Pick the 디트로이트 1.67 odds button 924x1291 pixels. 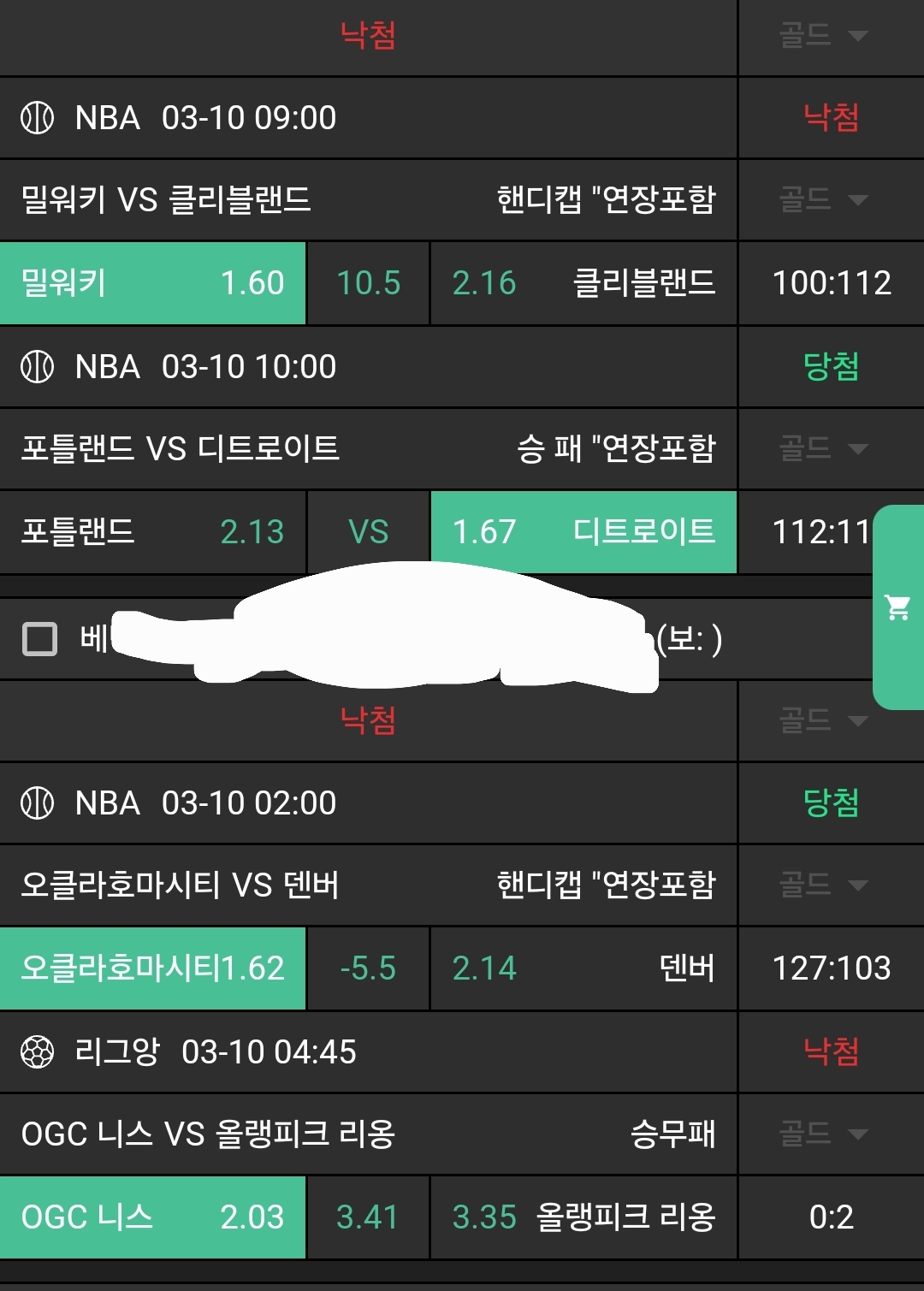coord(583,532)
